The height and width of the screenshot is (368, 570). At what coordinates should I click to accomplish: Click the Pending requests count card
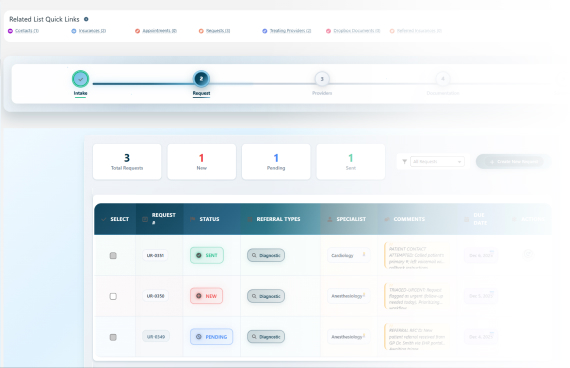click(x=276, y=161)
